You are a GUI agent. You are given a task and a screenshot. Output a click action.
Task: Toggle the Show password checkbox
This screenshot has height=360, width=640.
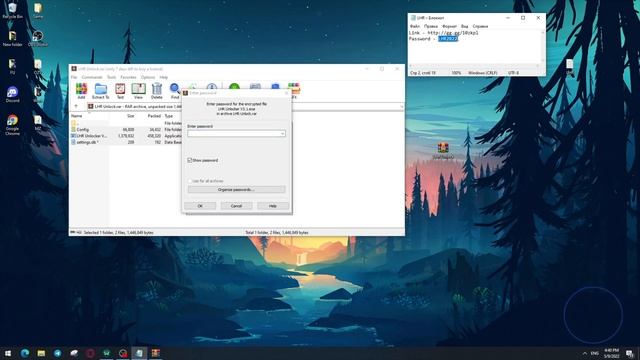[x=190, y=160]
